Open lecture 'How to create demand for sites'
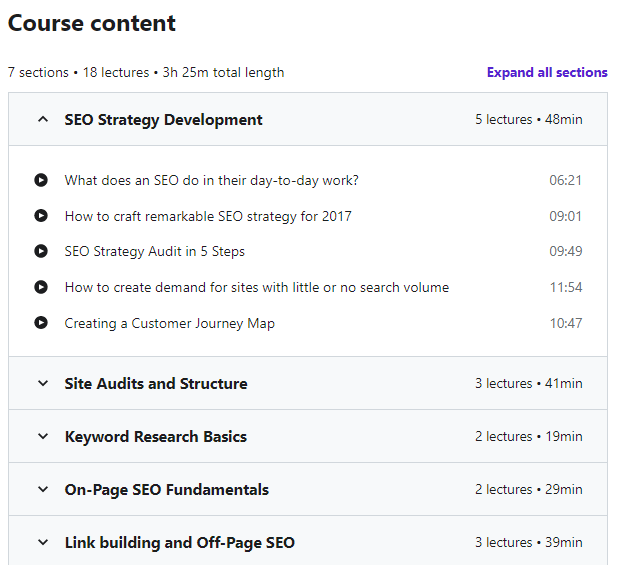This screenshot has height=565, width=621. pyautogui.click(x=257, y=287)
